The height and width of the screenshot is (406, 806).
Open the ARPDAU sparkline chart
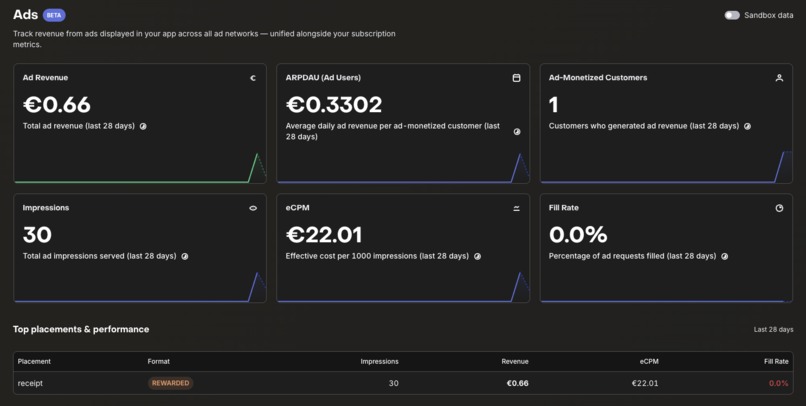(x=403, y=167)
